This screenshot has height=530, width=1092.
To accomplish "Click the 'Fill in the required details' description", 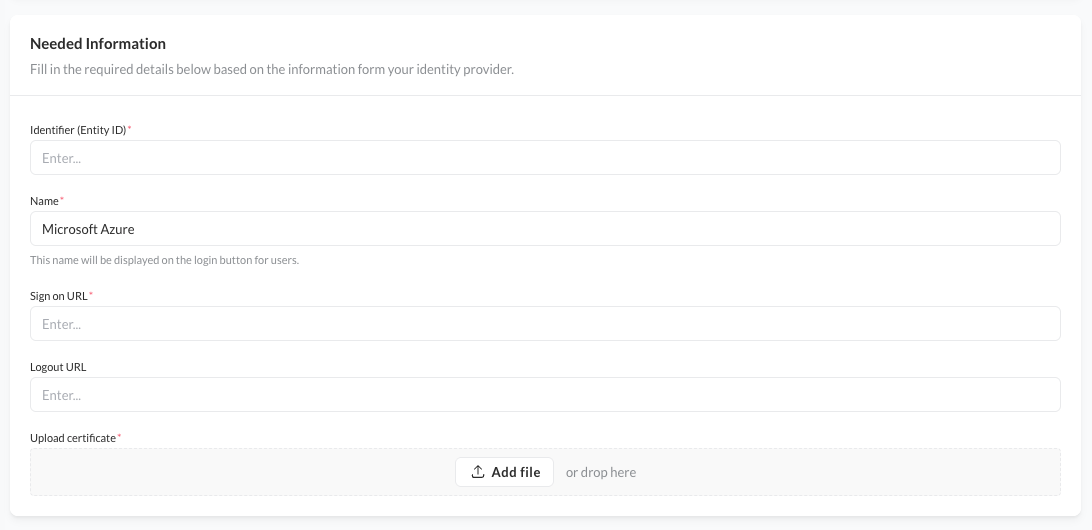I will pyautogui.click(x=272, y=70).
